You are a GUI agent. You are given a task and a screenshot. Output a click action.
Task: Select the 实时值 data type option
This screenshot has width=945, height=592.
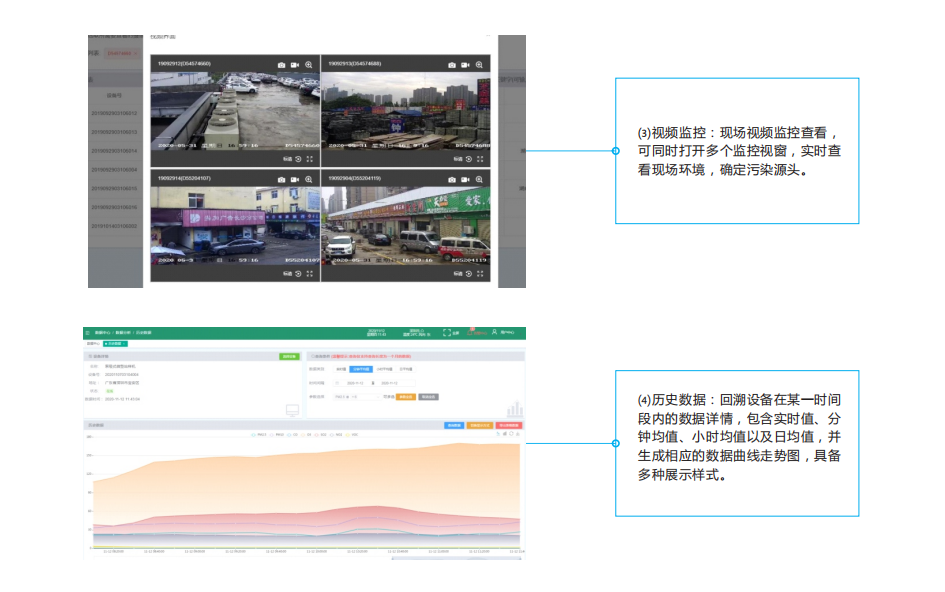(341, 369)
